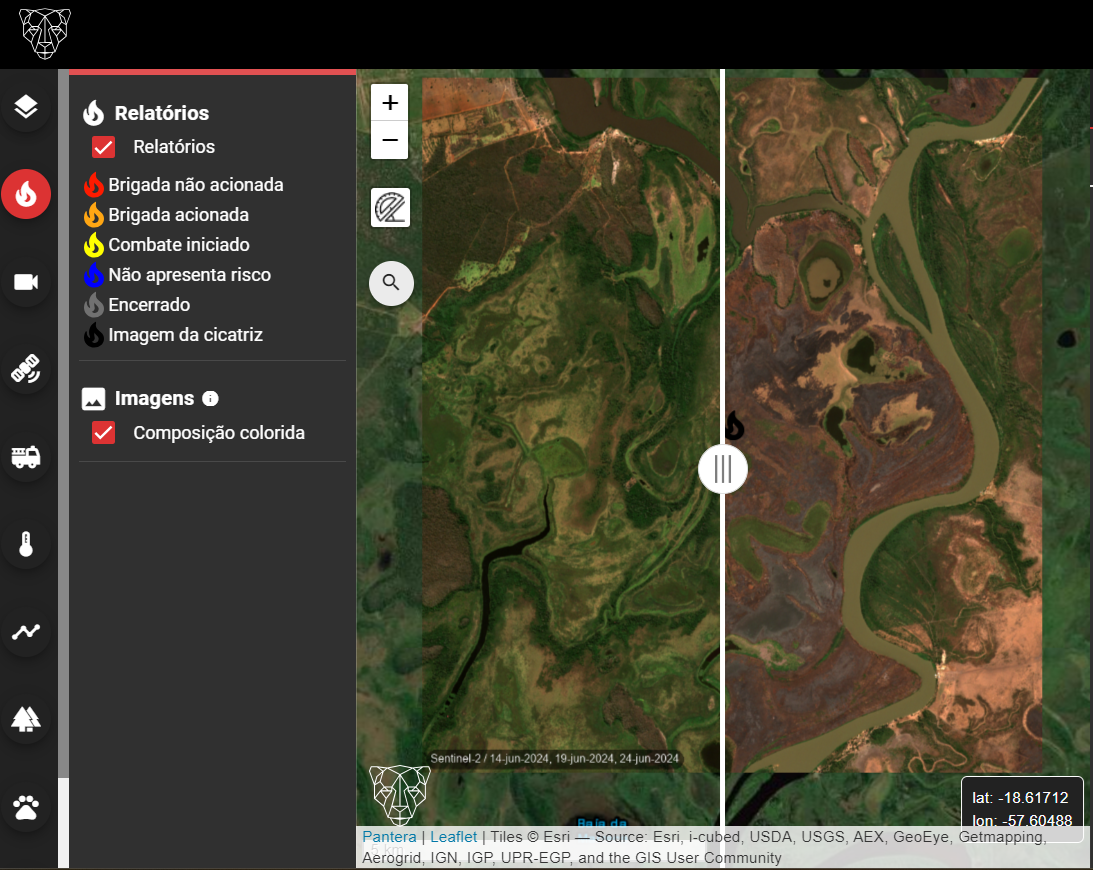Open the Pantera attribution link
The image size is (1093, 870).
coord(389,837)
